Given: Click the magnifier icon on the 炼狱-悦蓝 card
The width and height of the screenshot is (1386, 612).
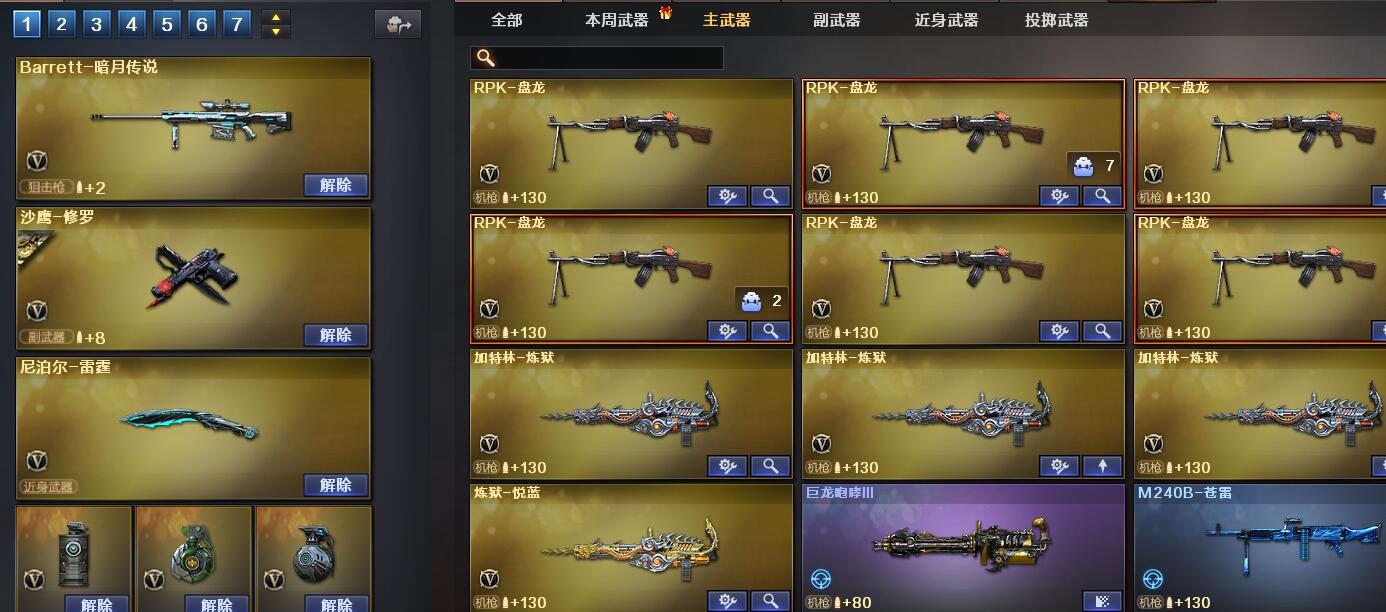Looking at the screenshot, I should [770, 601].
